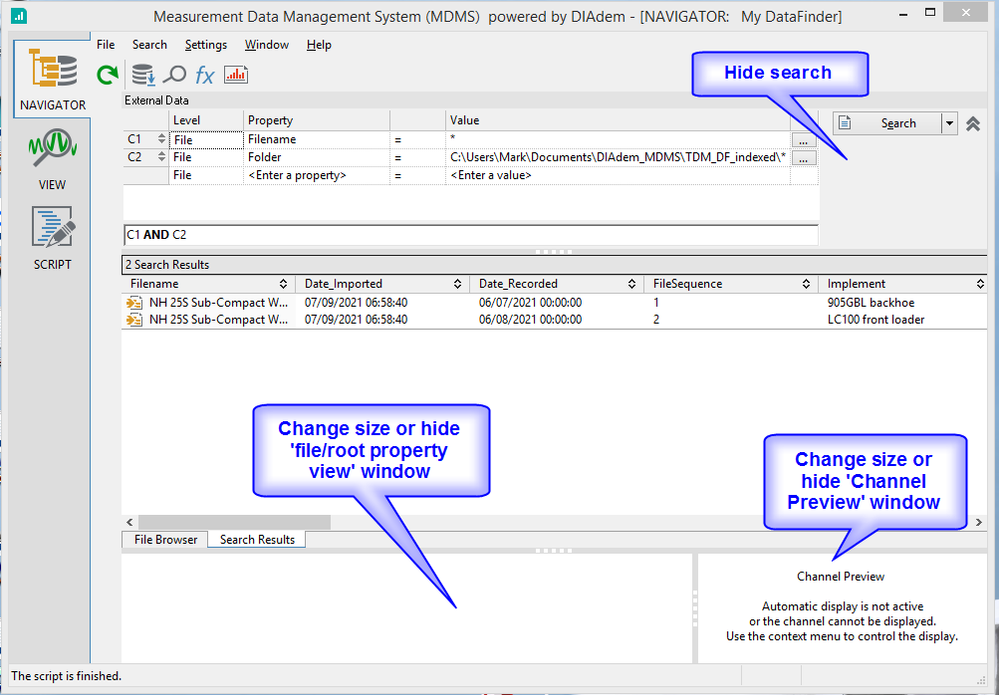Select the 'LC100 front loader' implement cell
Image resolution: width=999 pixels, height=695 pixels.
(876, 320)
